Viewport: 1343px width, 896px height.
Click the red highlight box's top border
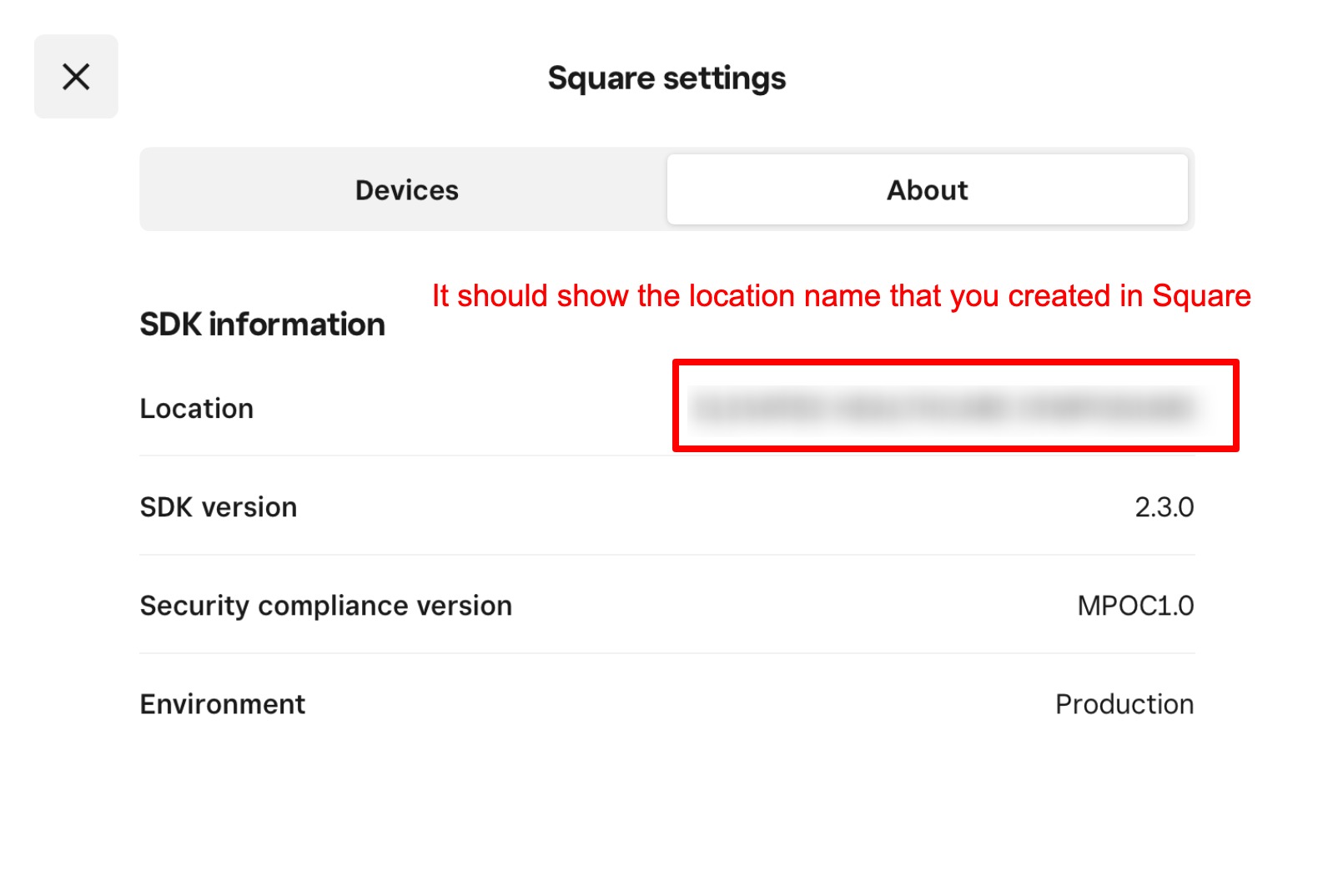point(955,363)
